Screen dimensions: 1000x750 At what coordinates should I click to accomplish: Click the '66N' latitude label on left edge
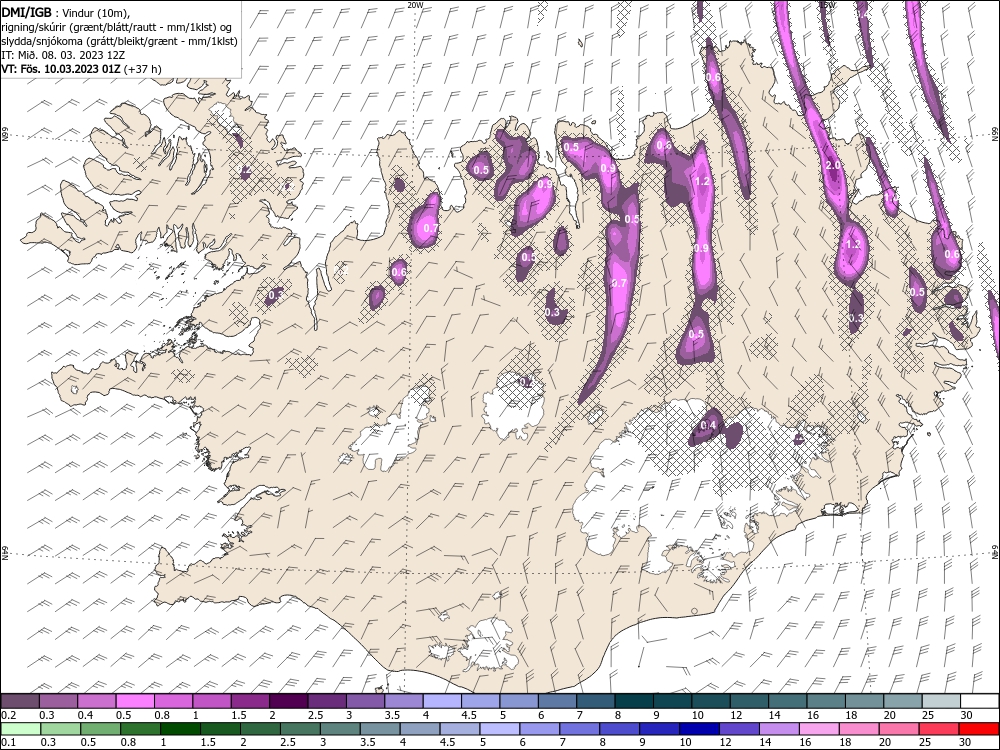5,135
